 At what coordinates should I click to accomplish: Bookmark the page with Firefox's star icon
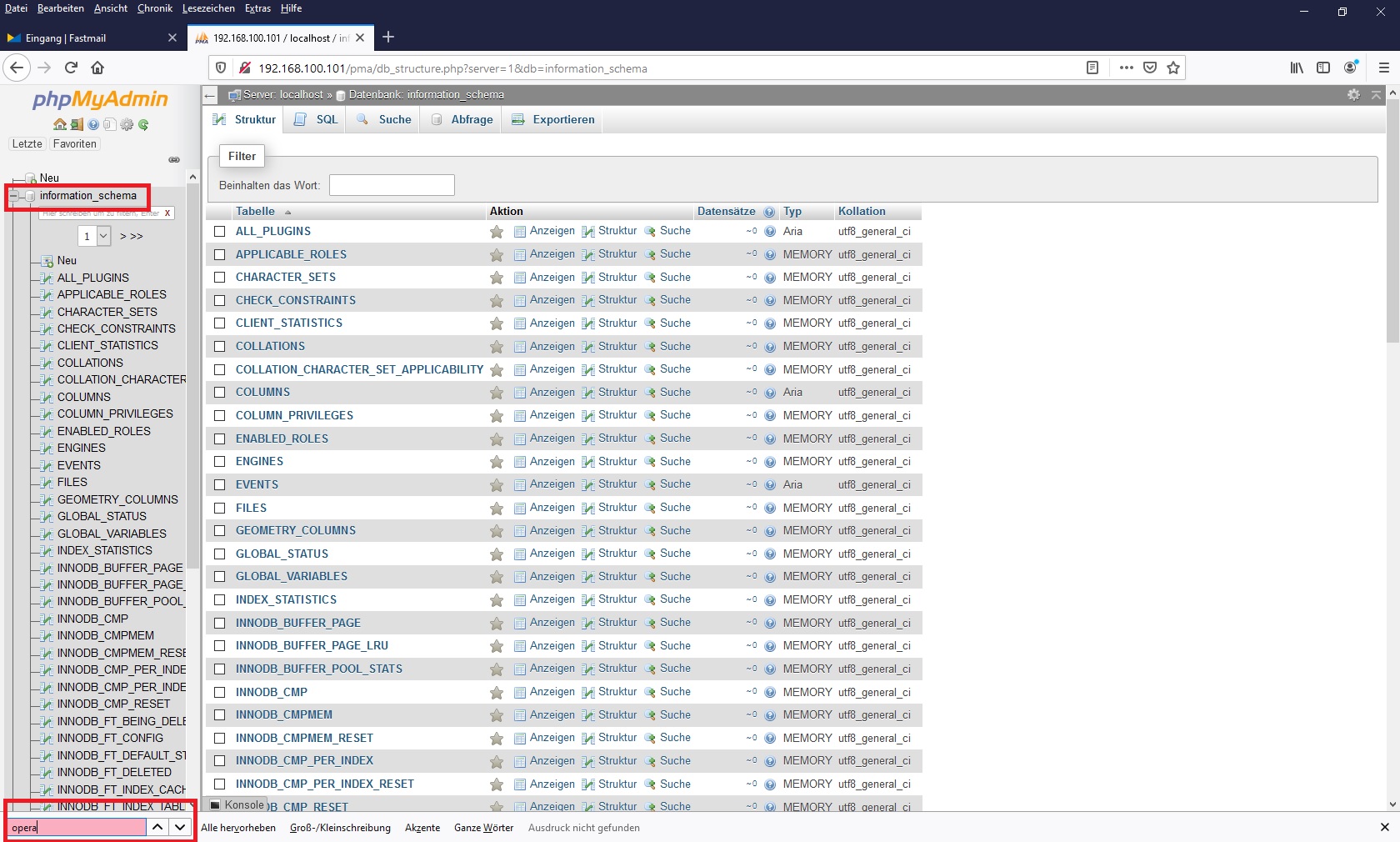[x=1173, y=68]
